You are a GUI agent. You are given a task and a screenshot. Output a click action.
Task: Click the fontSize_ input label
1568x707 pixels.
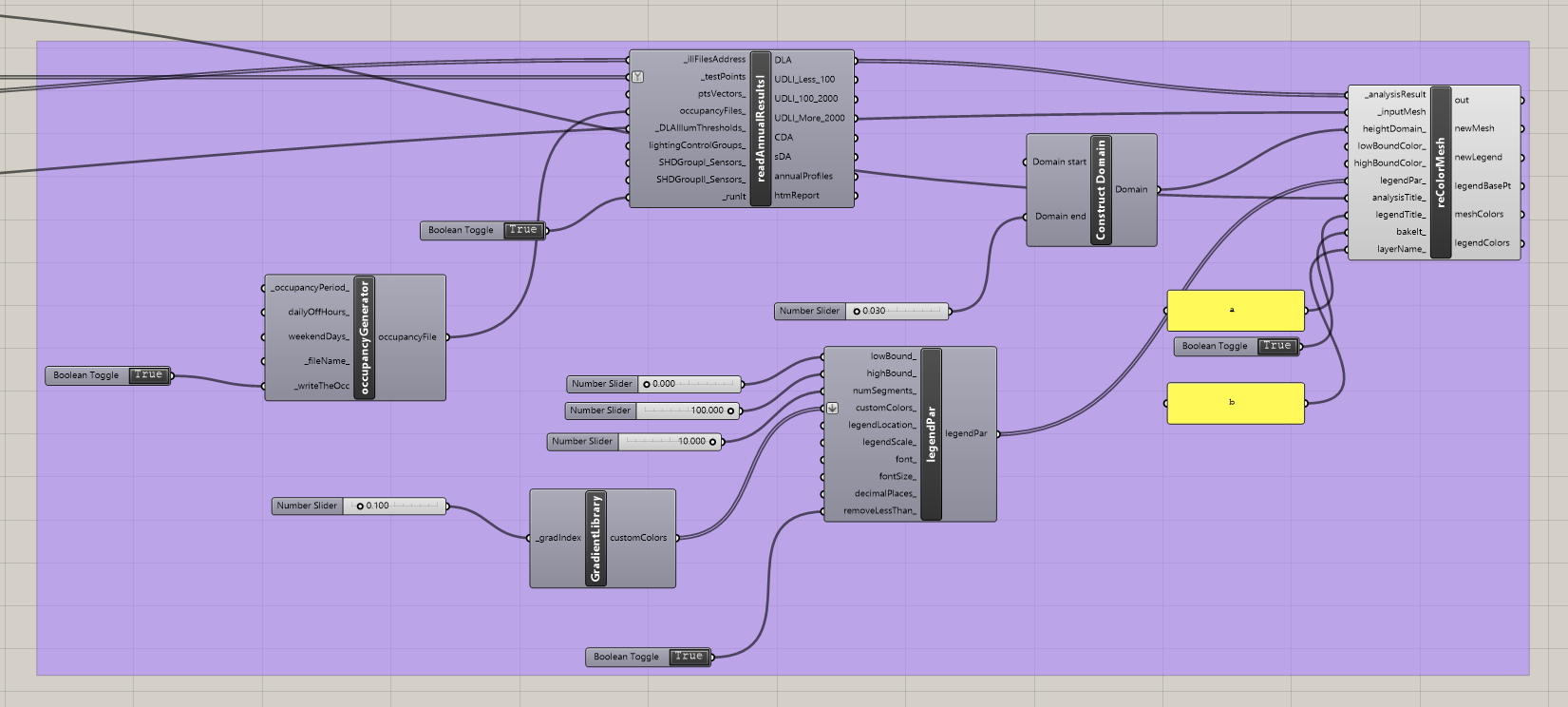click(x=897, y=476)
